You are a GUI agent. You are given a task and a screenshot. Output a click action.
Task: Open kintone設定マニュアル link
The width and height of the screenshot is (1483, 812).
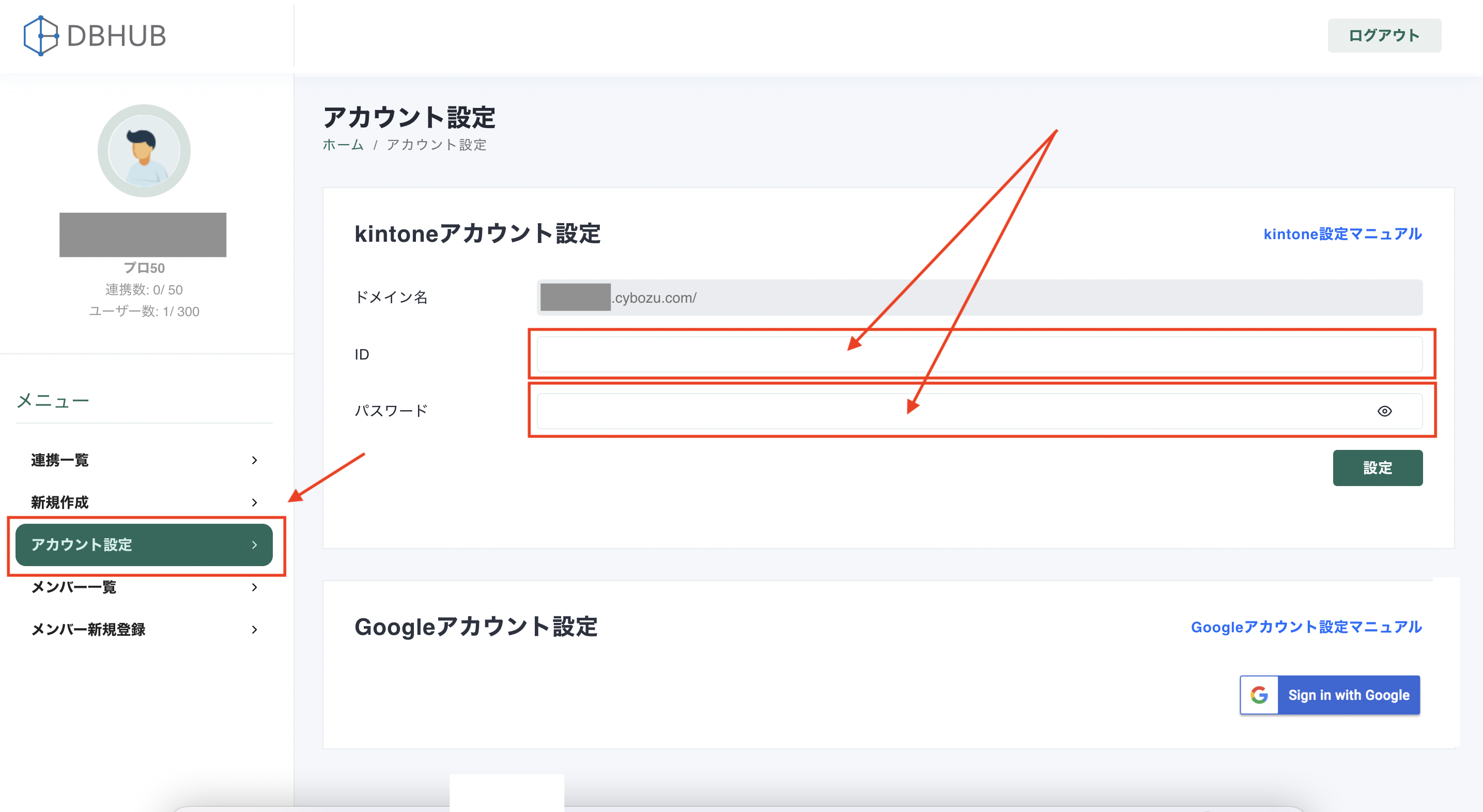tap(1342, 233)
